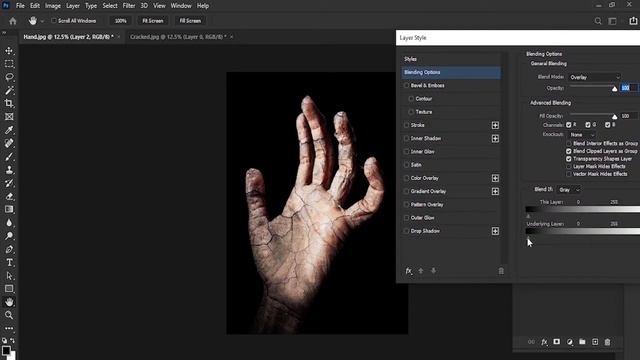Click the Fill Opacity value field

click(629, 116)
